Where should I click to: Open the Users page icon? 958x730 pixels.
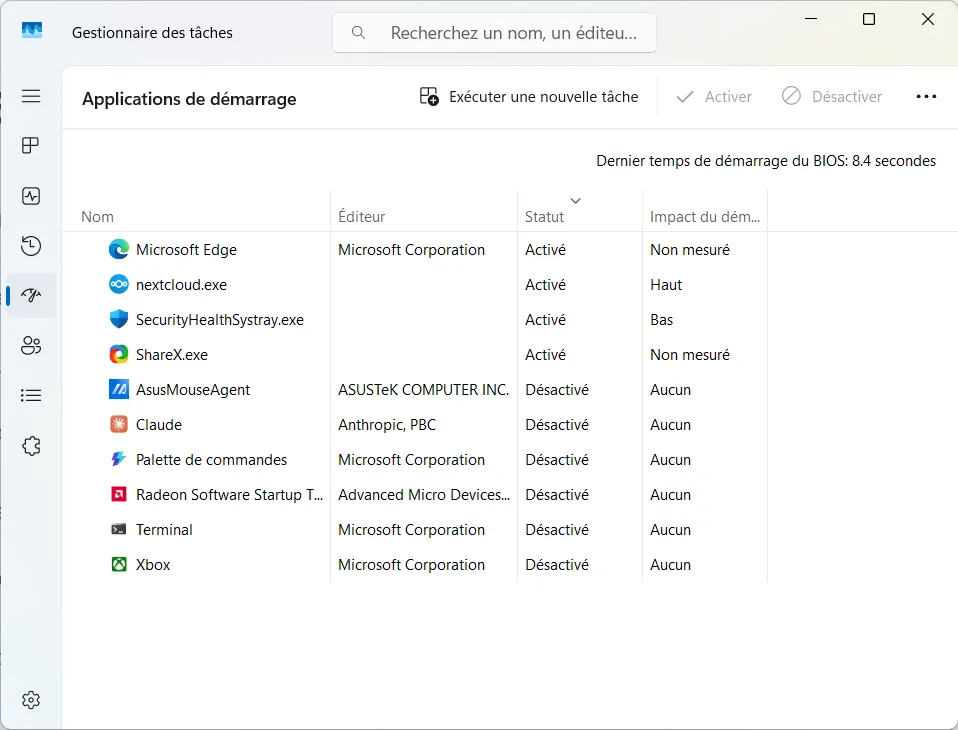click(x=31, y=346)
